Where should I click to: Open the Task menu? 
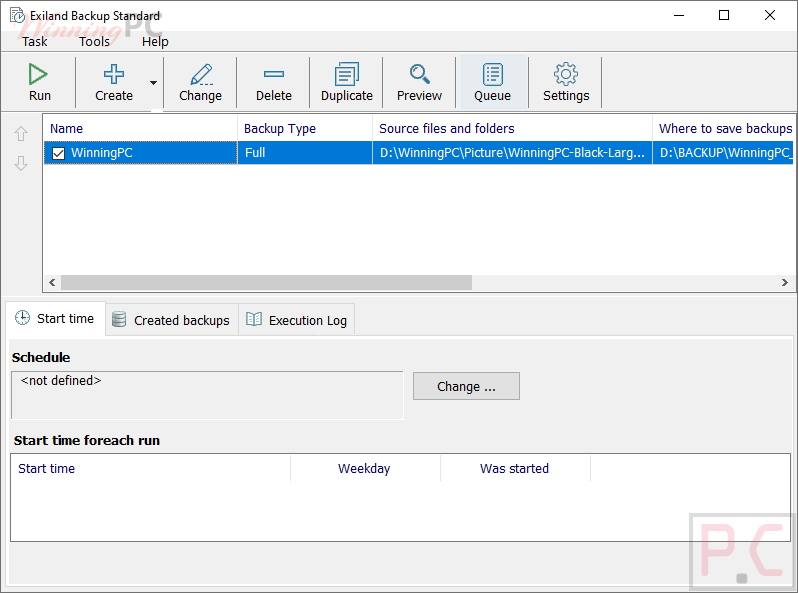click(x=35, y=42)
